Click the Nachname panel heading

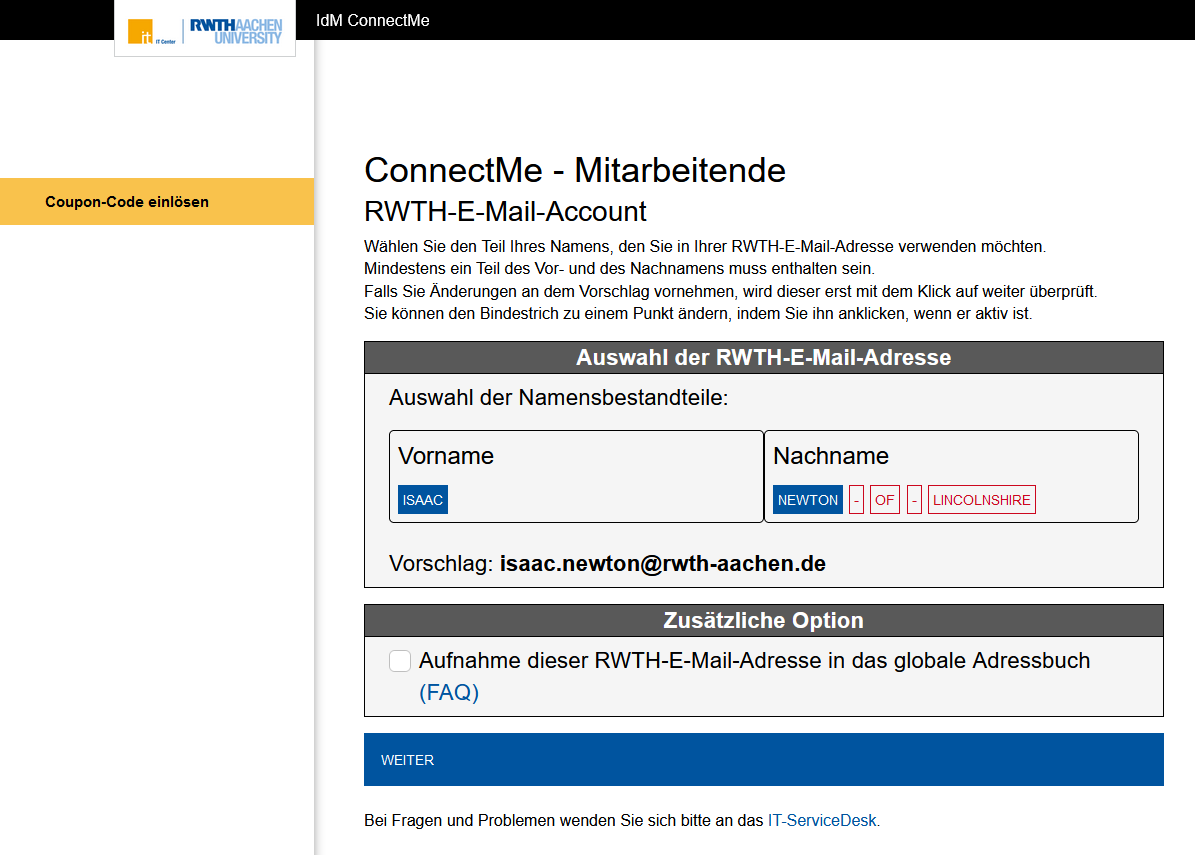pos(831,456)
